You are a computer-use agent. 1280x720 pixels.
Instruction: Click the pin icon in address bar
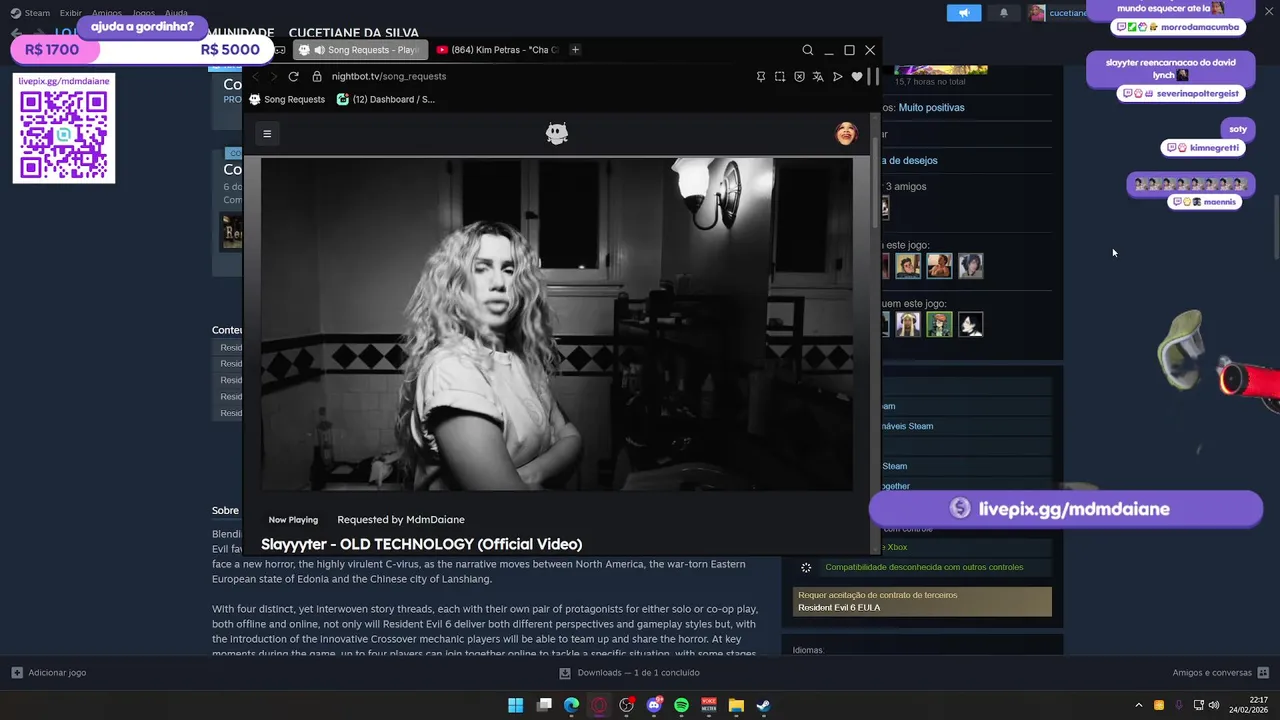click(761, 76)
